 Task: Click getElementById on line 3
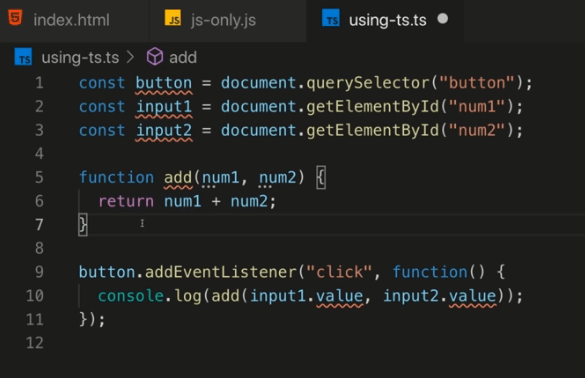point(373,131)
